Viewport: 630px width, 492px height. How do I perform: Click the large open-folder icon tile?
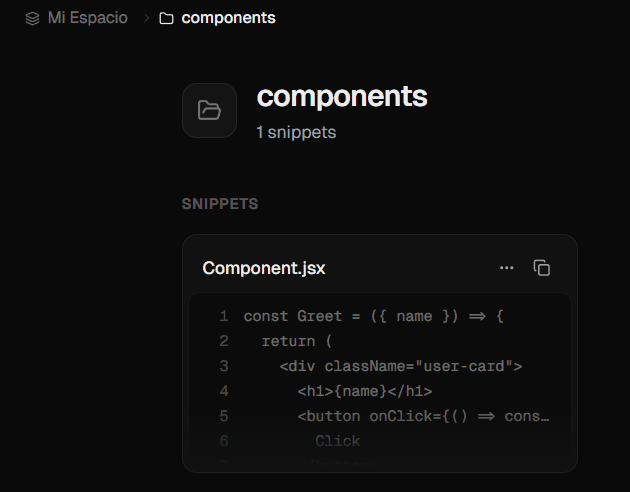209,110
